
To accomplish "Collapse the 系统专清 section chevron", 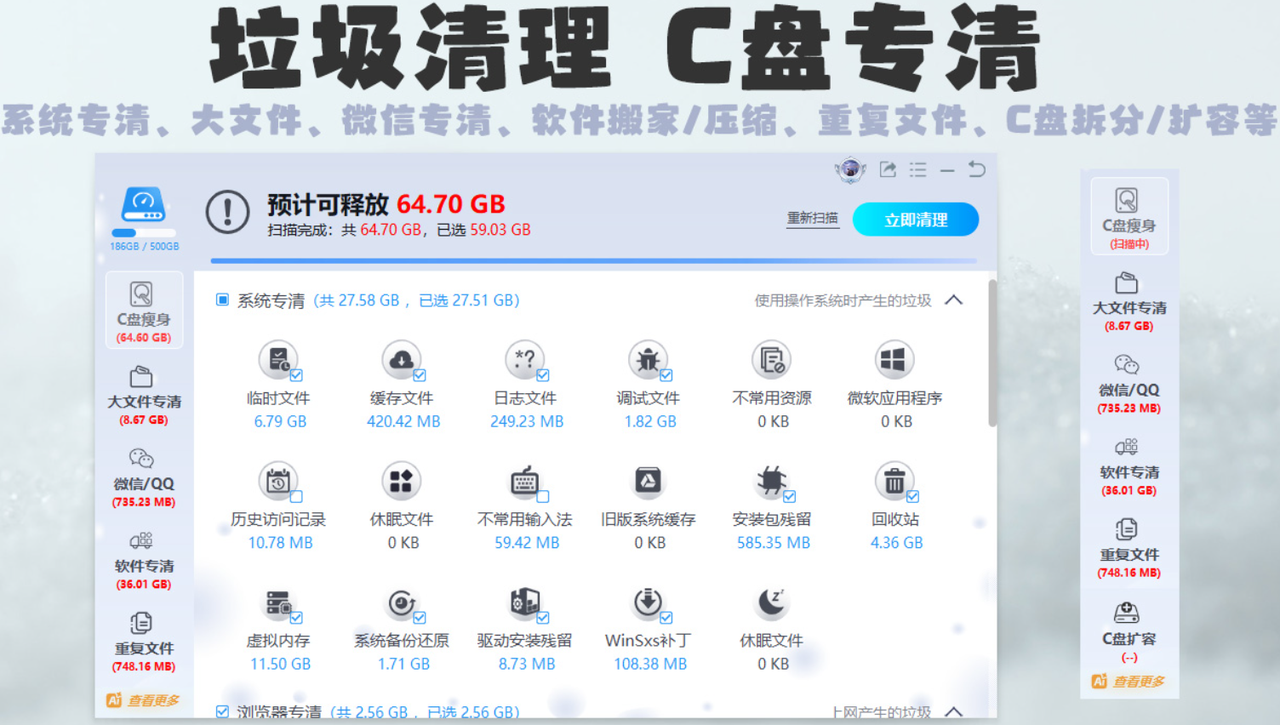I will (953, 300).
